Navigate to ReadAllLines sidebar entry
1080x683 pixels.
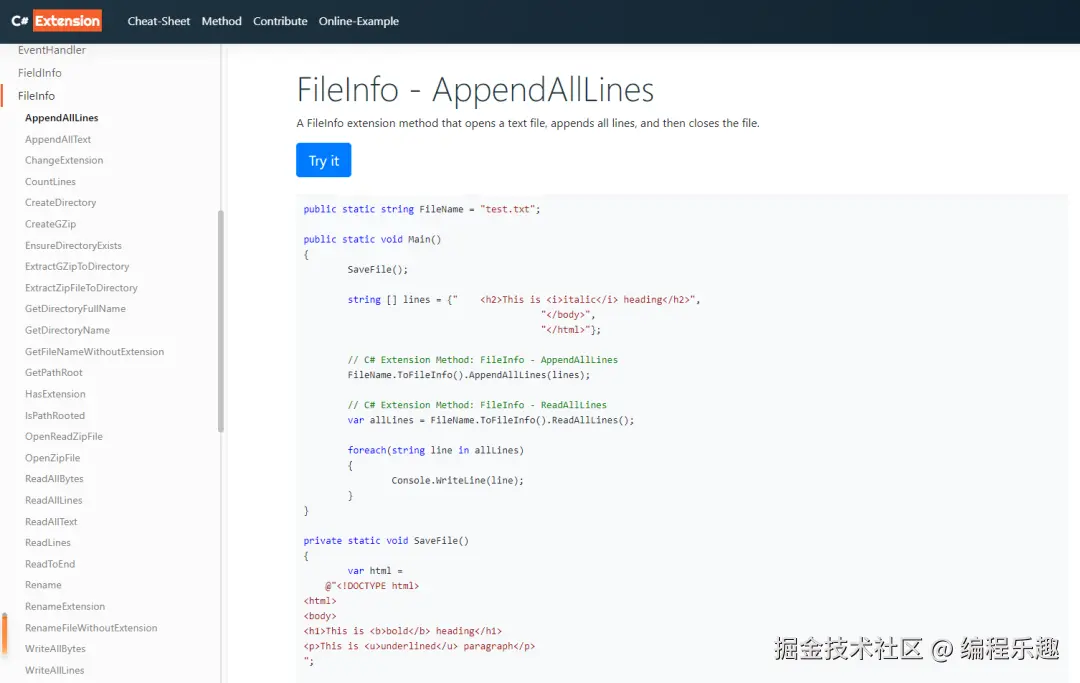54,500
